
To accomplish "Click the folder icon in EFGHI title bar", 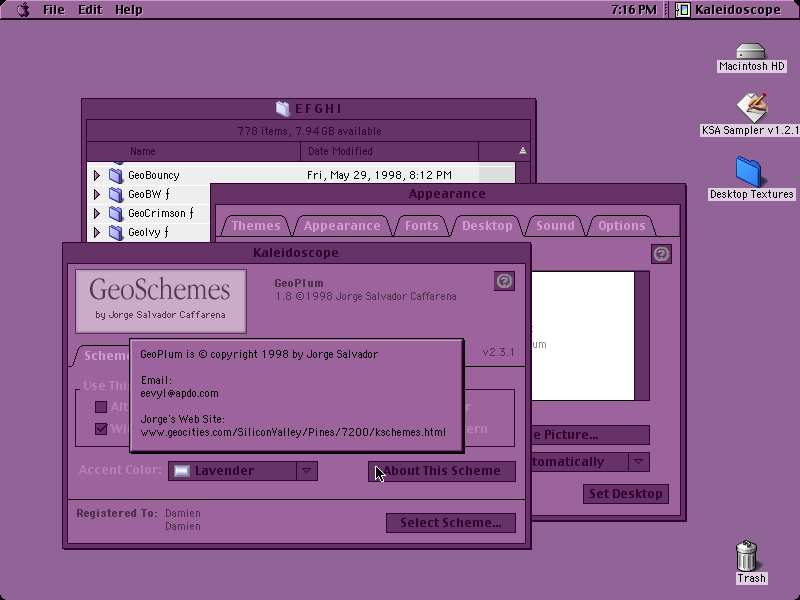I will click(x=283, y=108).
